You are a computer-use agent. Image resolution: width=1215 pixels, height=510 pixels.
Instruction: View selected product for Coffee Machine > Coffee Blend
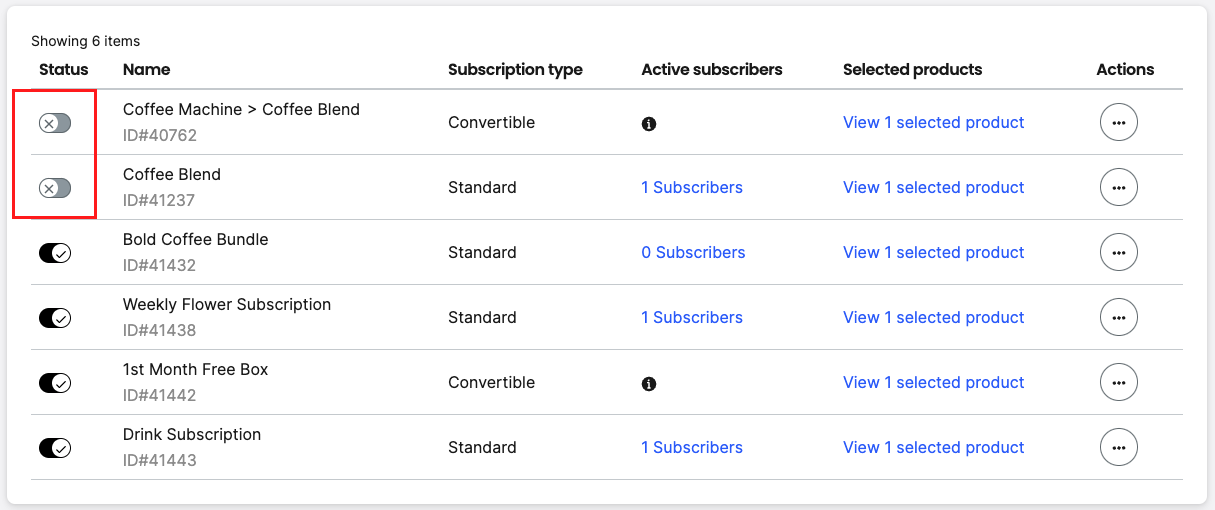(934, 122)
